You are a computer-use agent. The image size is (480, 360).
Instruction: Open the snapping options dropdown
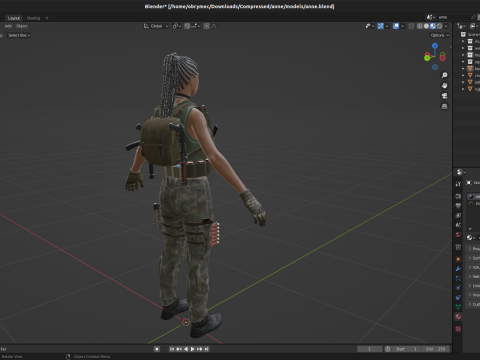coord(195,26)
